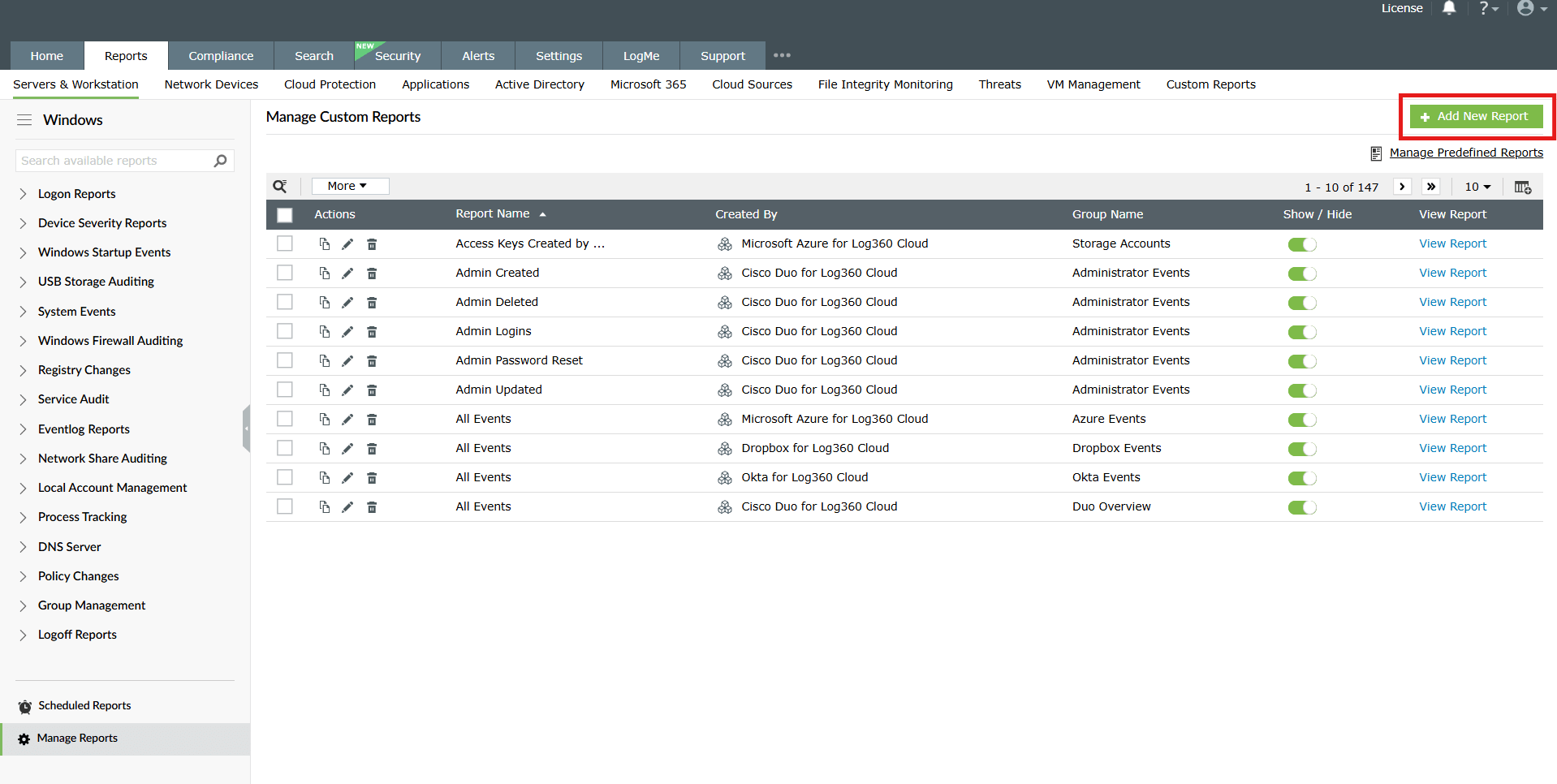Open Scheduled Reports

coord(84,706)
